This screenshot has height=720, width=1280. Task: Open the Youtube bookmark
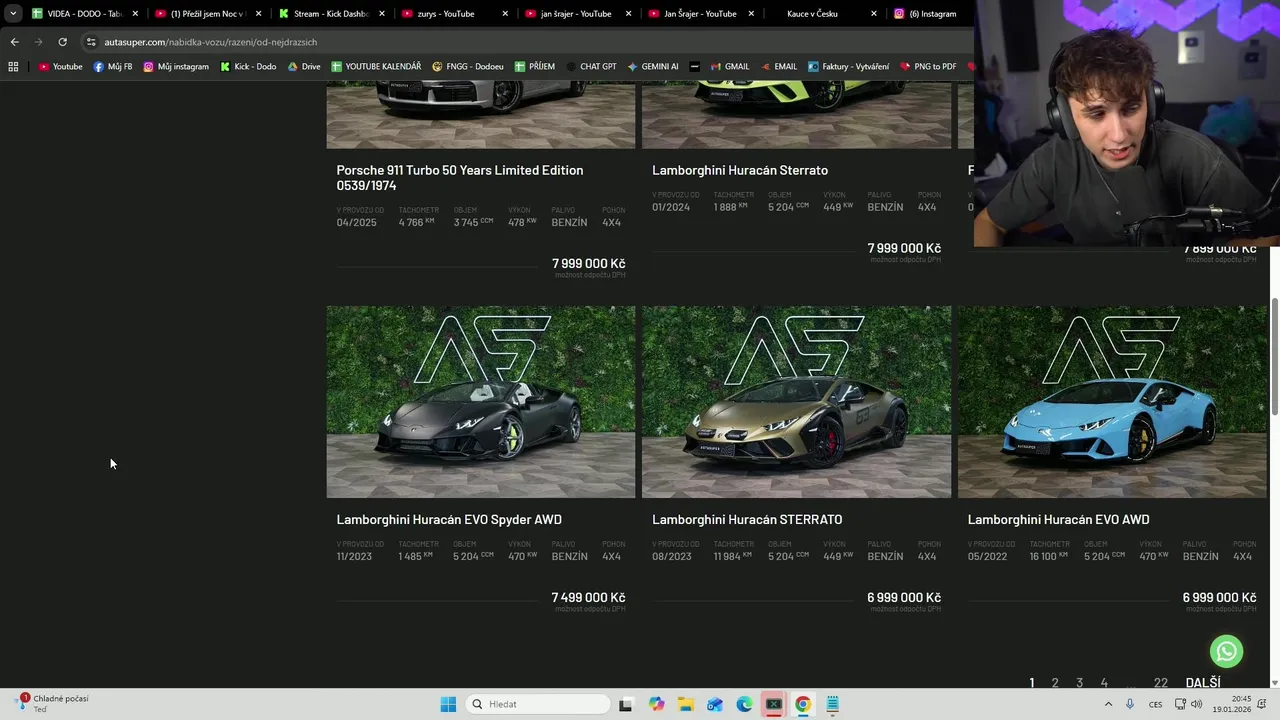[60, 67]
